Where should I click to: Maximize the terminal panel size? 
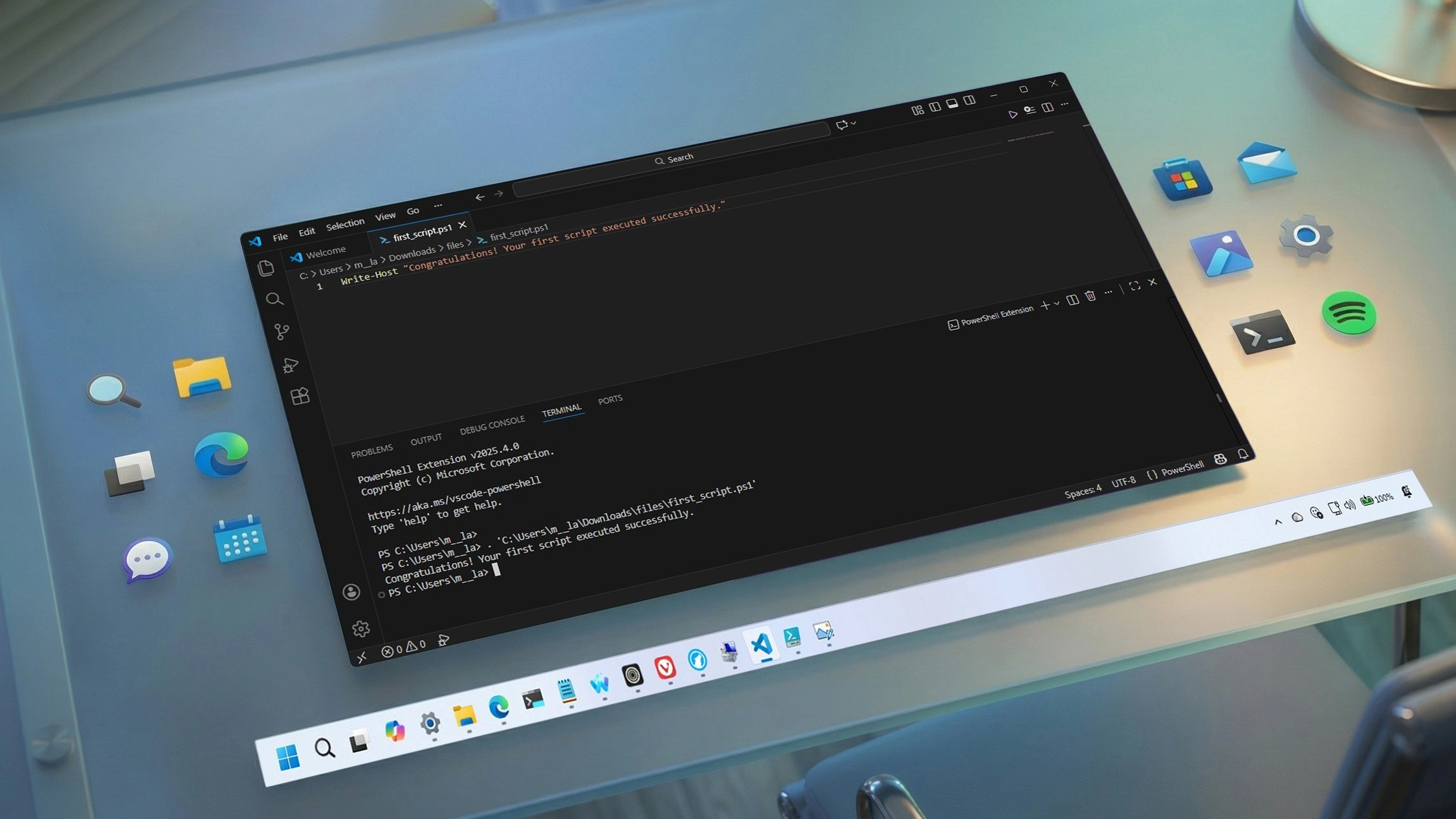point(1134,287)
